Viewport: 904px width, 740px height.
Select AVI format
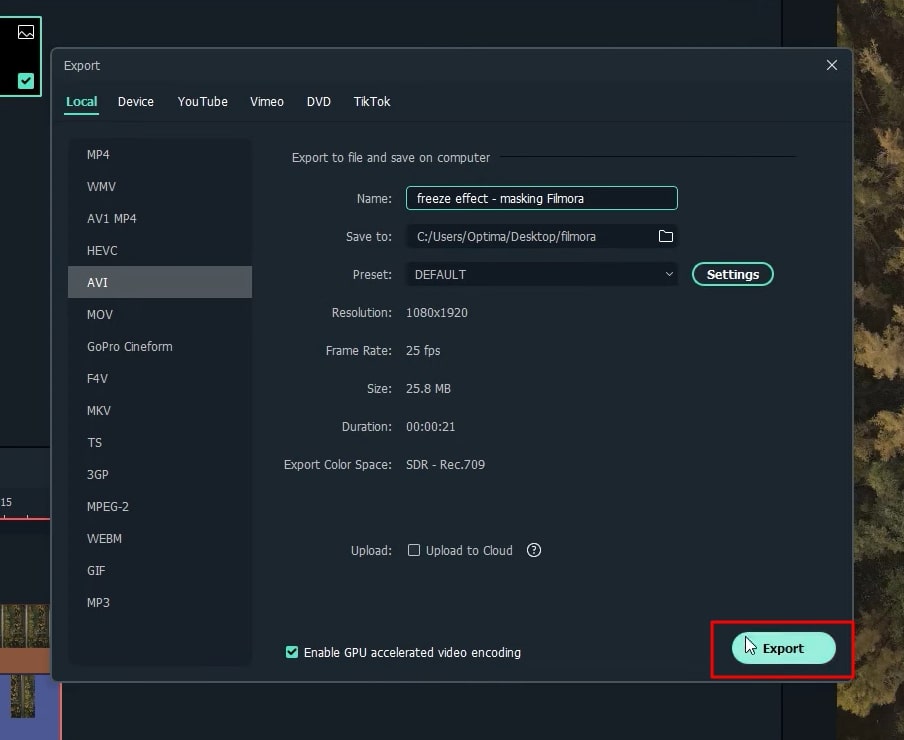[160, 282]
